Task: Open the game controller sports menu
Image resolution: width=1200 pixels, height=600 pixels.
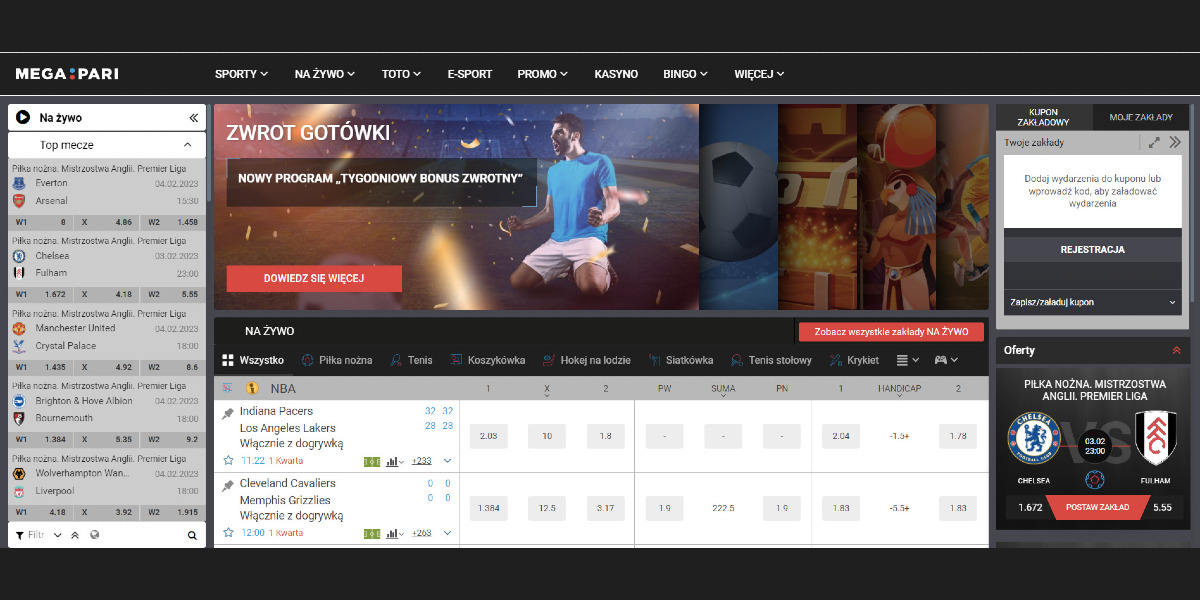Action: 946,360
